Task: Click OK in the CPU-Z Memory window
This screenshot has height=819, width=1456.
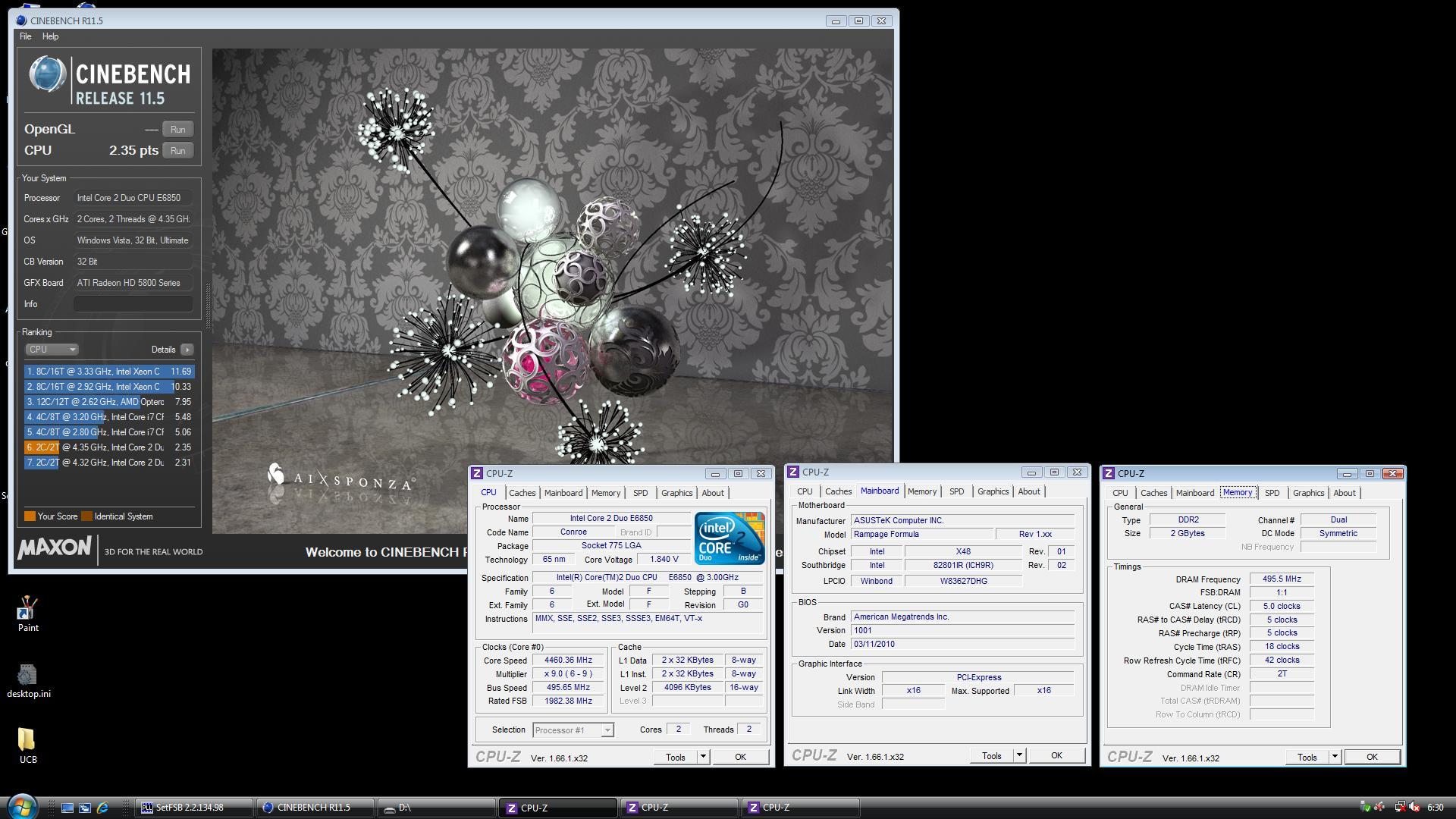Action: coord(1372,757)
